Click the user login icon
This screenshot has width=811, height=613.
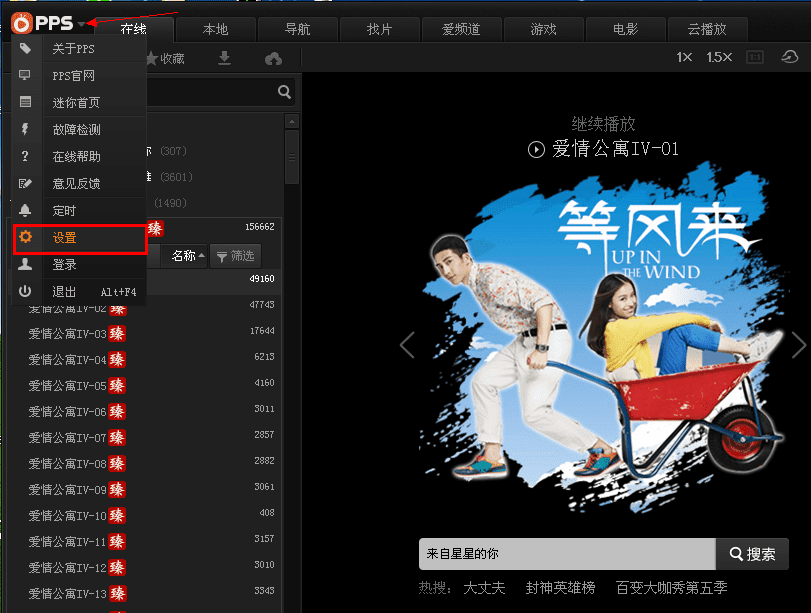tap(25, 264)
